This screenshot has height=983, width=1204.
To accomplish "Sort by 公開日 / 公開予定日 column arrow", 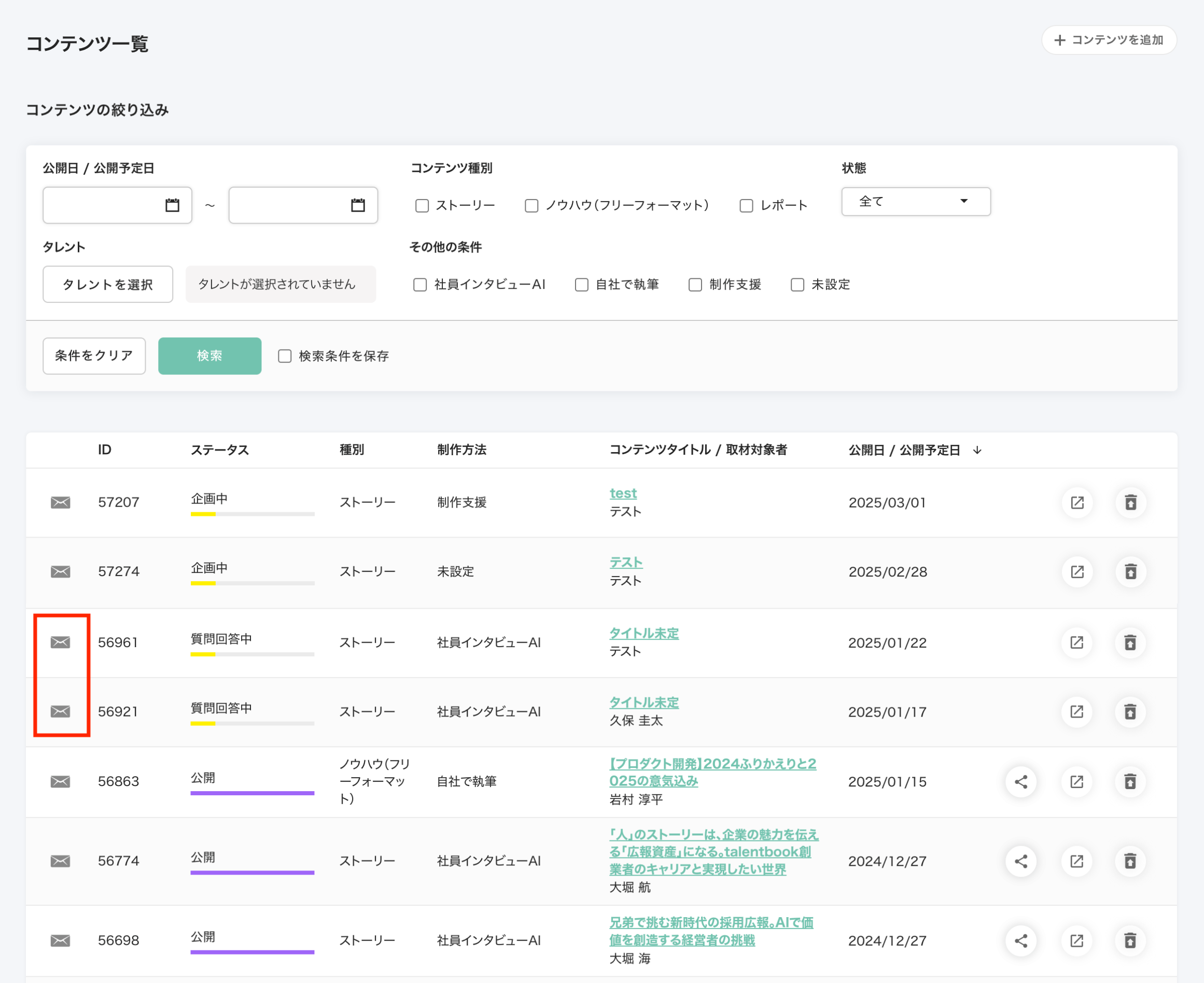I will (977, 450).
